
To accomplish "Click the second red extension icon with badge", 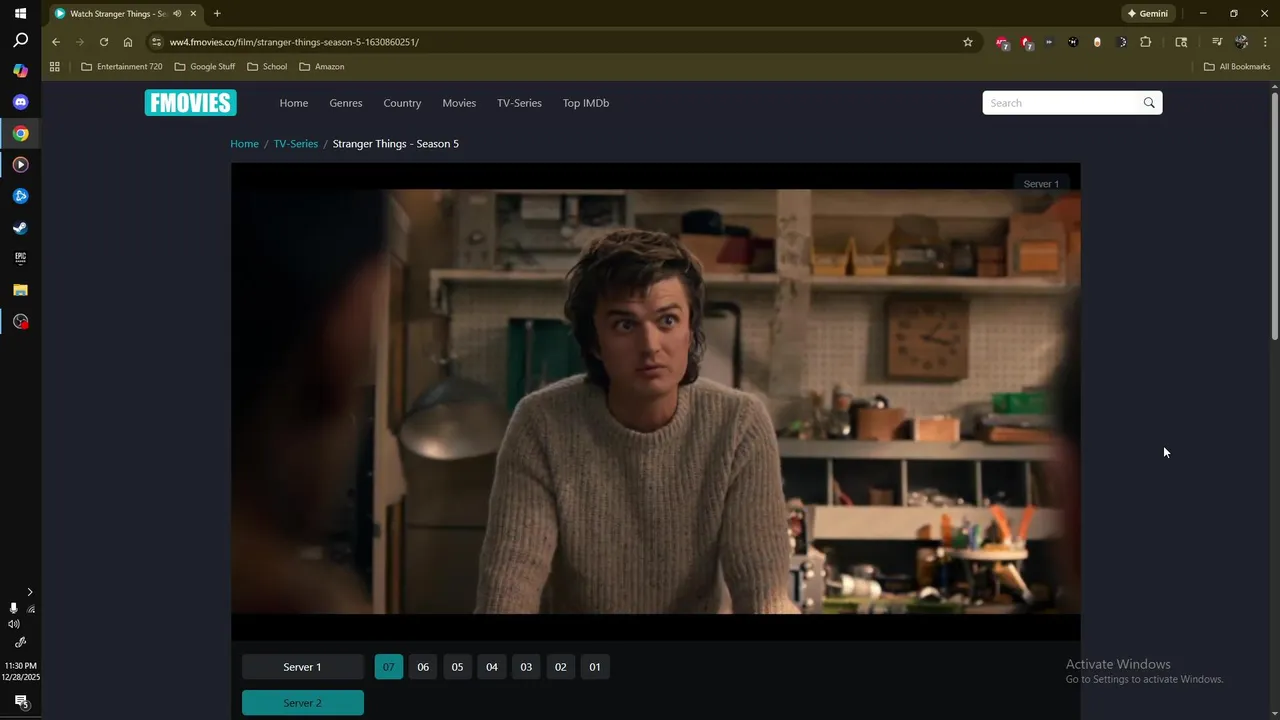I will (1026, 42).
